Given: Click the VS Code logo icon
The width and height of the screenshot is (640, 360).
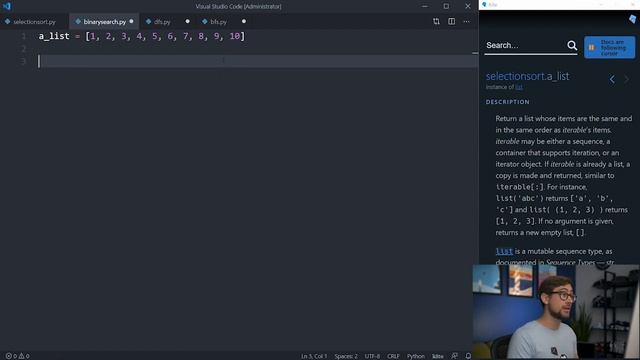Looking at the screenshot, I should [7, 6].
